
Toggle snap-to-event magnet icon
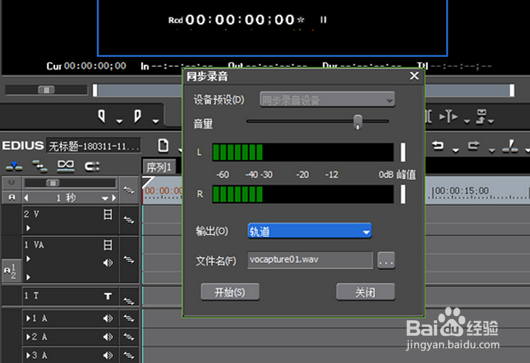[92, 166]
